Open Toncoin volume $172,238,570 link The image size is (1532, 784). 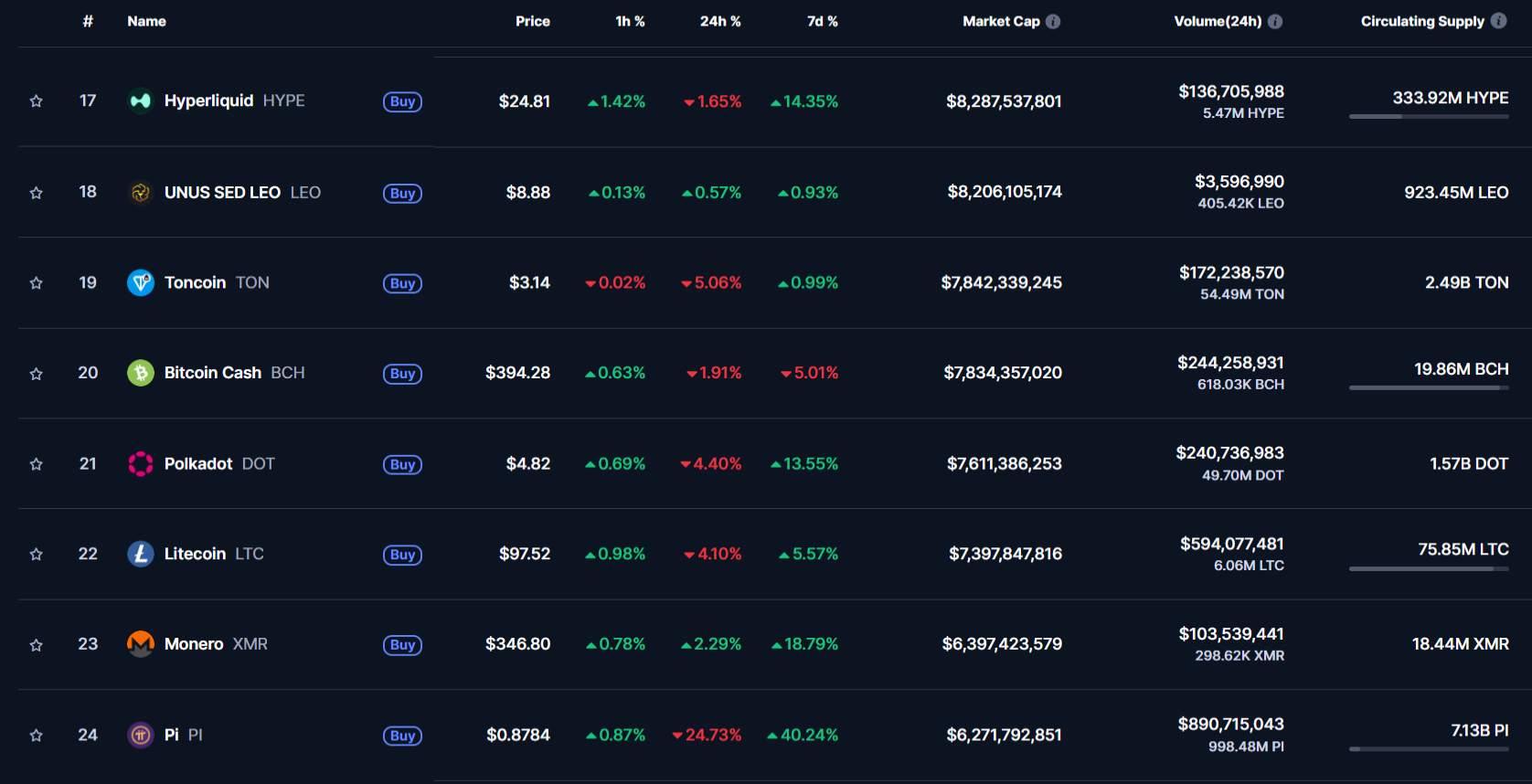[x=1231, y=272]
